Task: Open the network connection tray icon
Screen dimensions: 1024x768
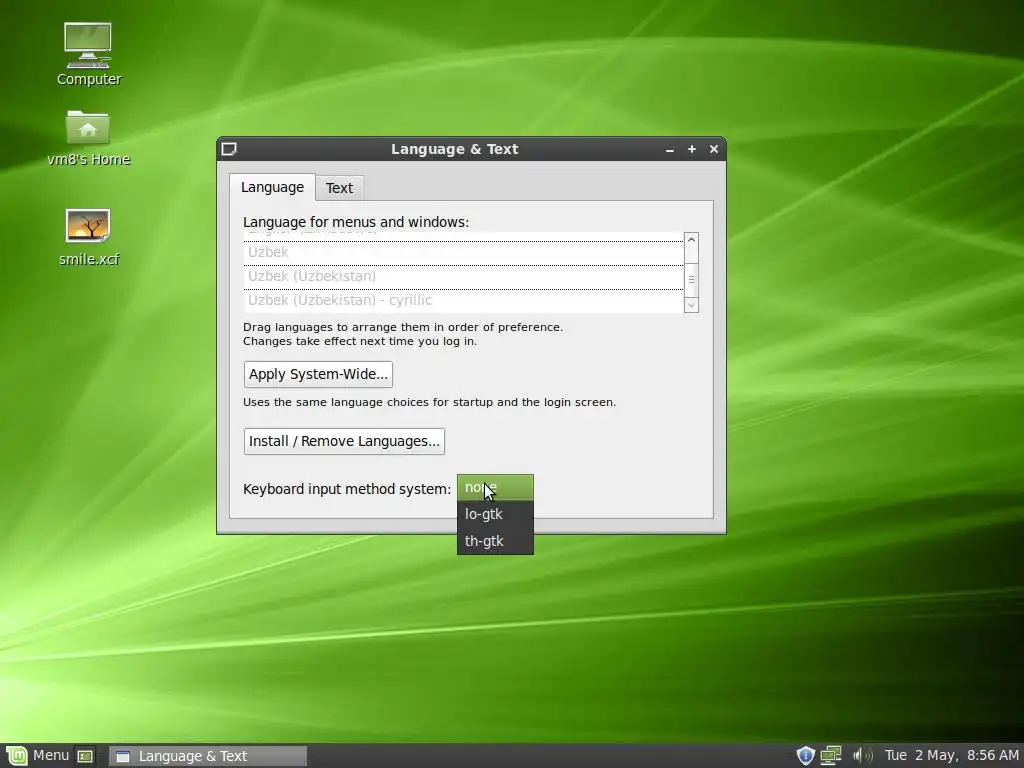Action: point(831,756)
